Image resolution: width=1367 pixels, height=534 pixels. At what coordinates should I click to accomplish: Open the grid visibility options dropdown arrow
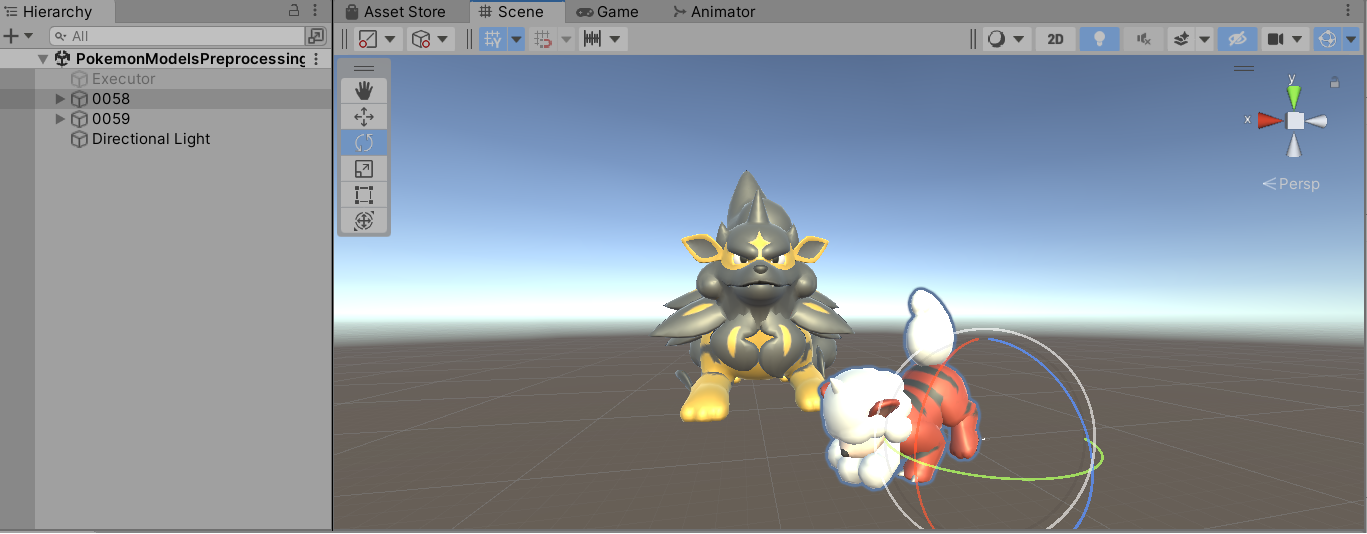point(516,39)
